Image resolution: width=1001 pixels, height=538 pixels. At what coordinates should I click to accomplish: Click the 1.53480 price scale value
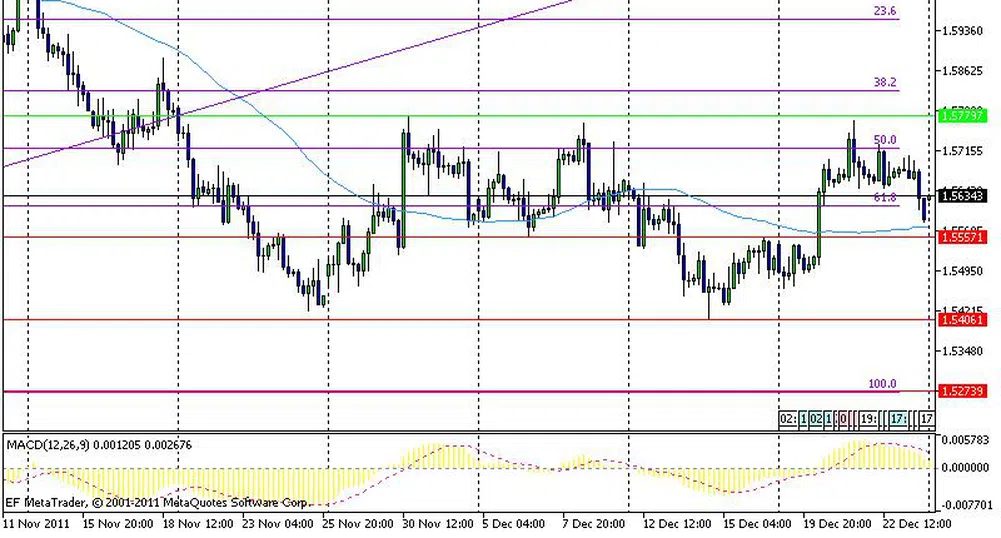coord(964,351)
